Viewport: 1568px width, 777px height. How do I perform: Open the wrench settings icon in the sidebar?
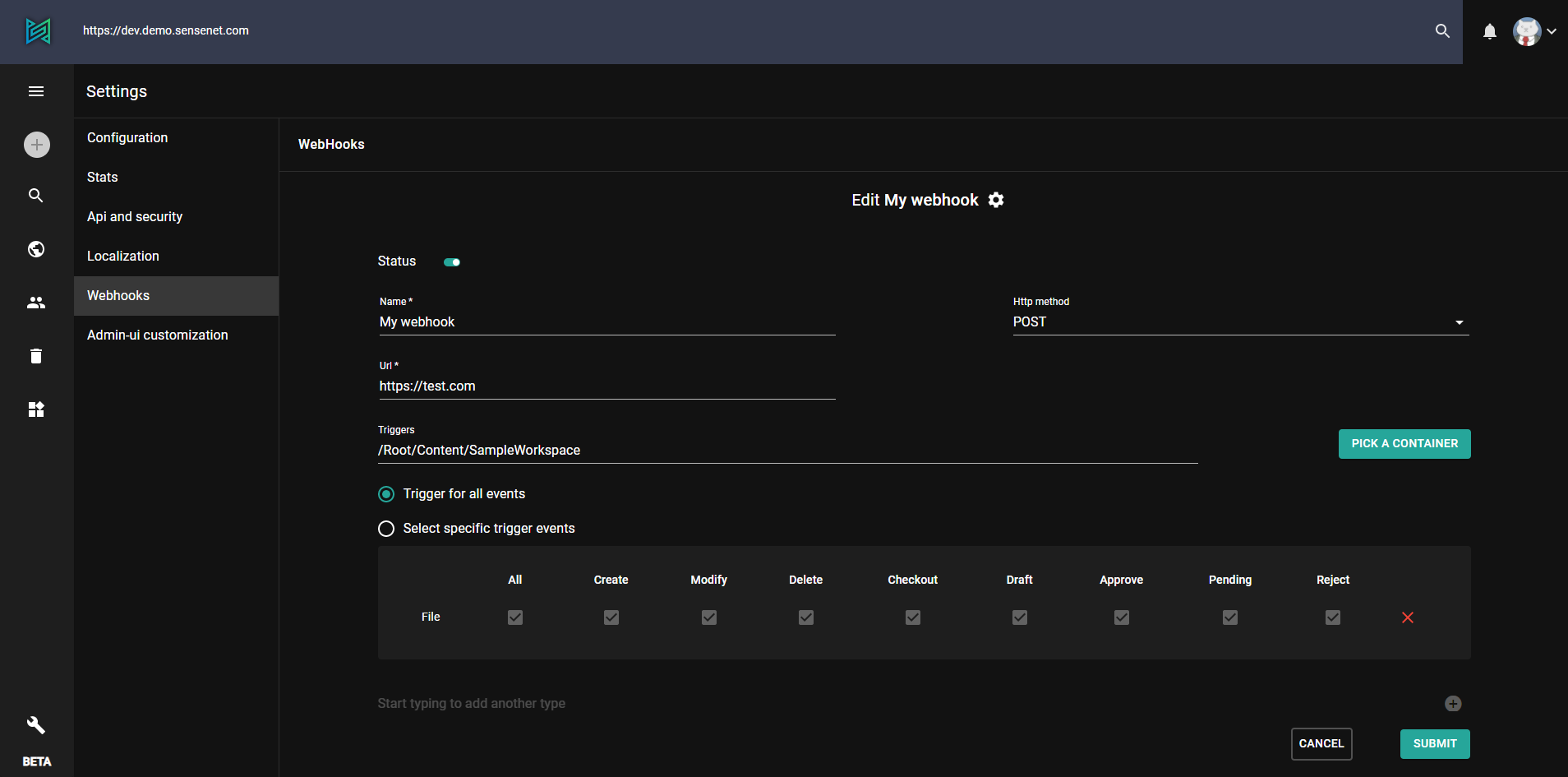point(36,724)
